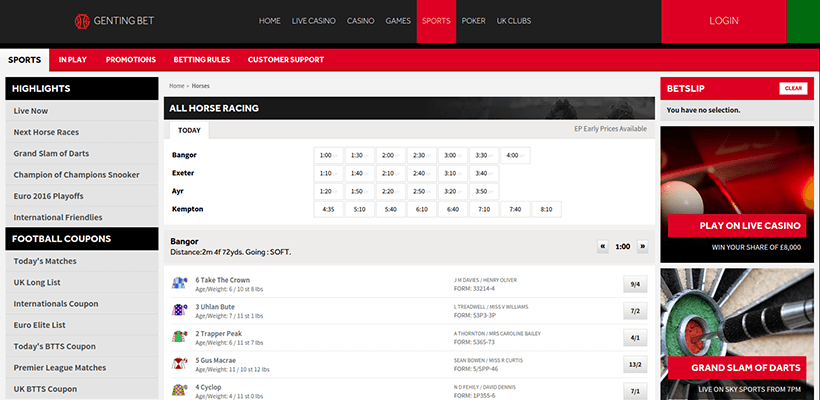
Task: Open Euro Elite List link
Action: 82,325
